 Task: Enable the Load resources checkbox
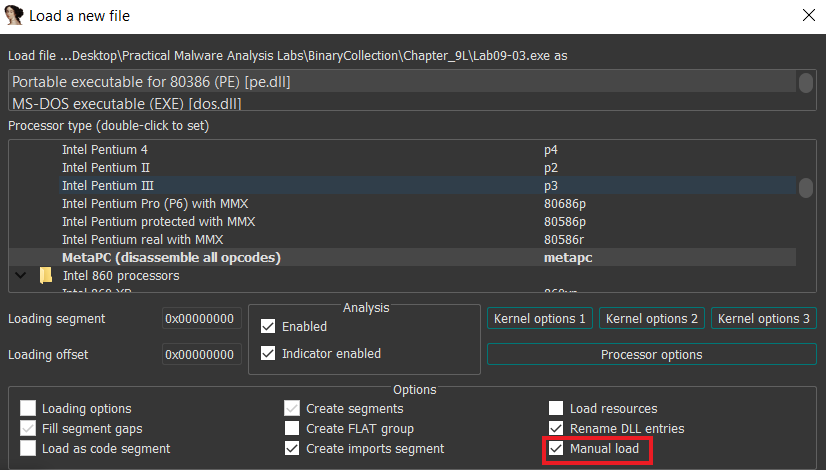[557, 409]
